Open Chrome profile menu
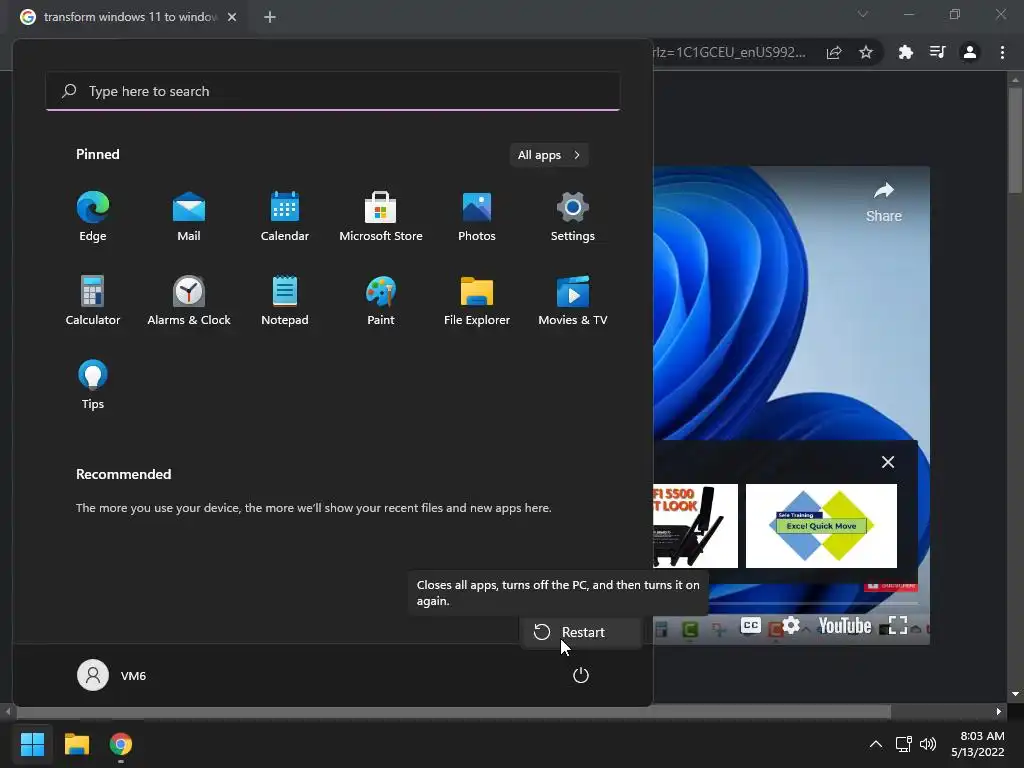Viewport: 1024px width, 768px height. 970,52
